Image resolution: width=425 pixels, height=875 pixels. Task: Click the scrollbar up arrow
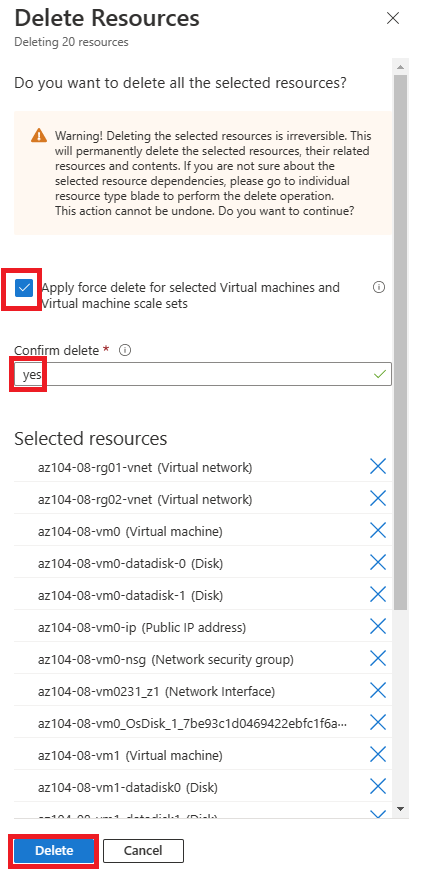tap(400, 67)
